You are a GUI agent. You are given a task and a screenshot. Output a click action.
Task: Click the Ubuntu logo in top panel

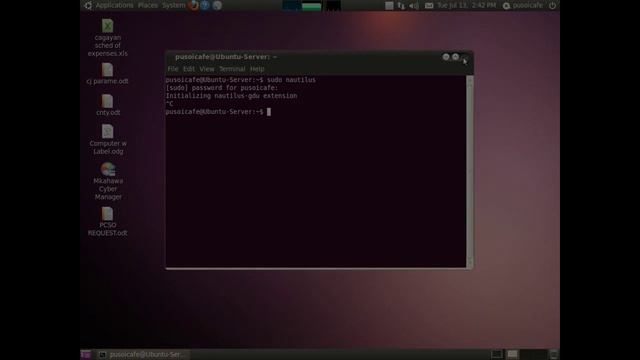[88, 5]
